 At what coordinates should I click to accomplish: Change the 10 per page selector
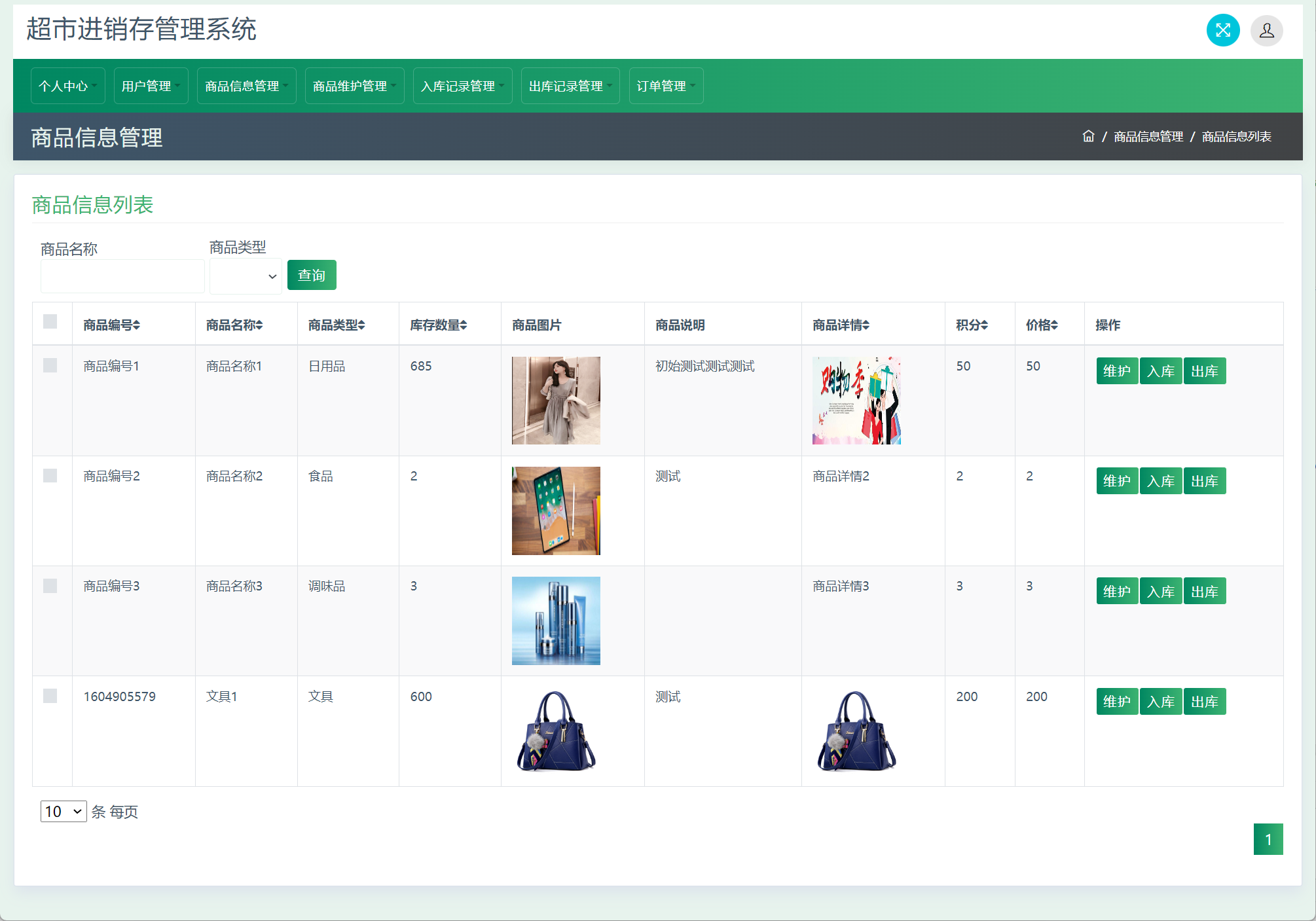click(63, 812)
